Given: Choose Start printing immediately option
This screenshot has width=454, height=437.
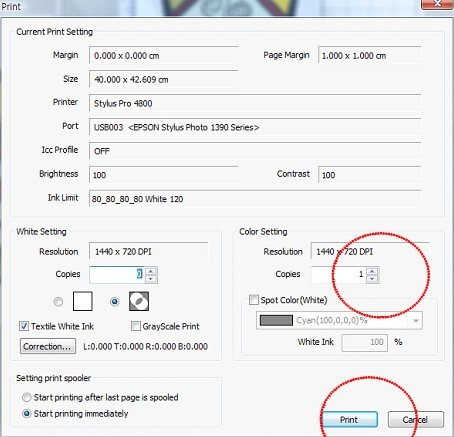Looking at the screenshot, I should click(26, 414).
